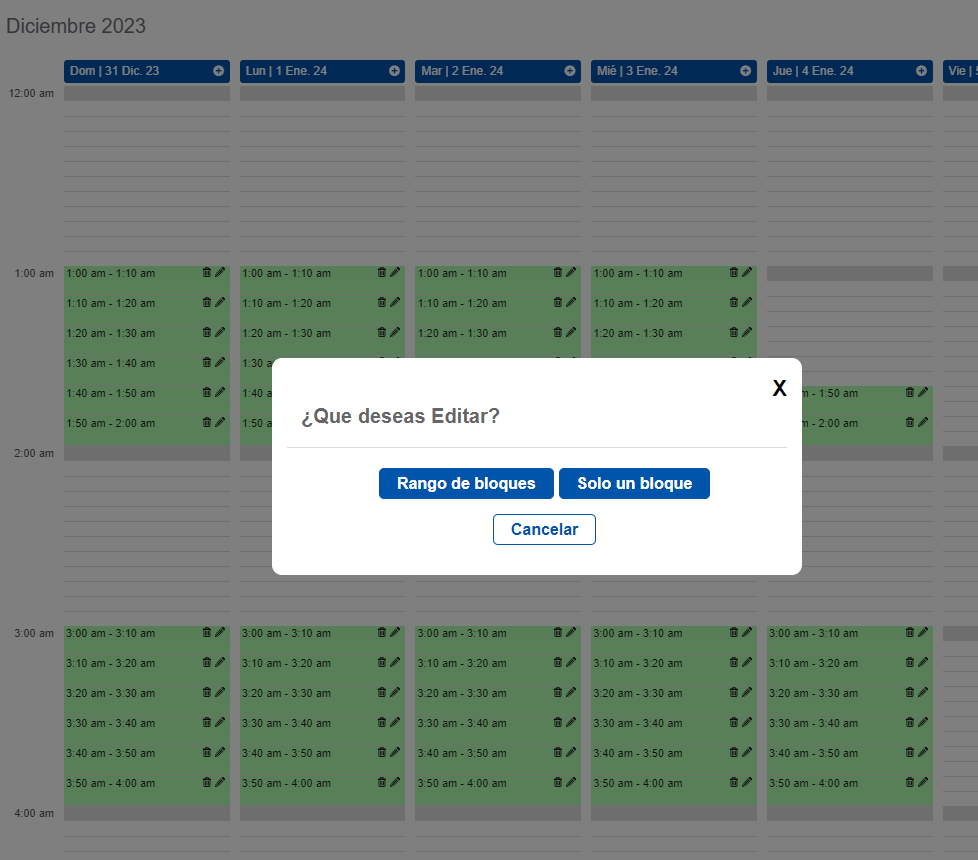The height and width of the screenshot is (860, 978).
Task: Add a new block to Mar 2 Ene. column
Action: [569, 71]
